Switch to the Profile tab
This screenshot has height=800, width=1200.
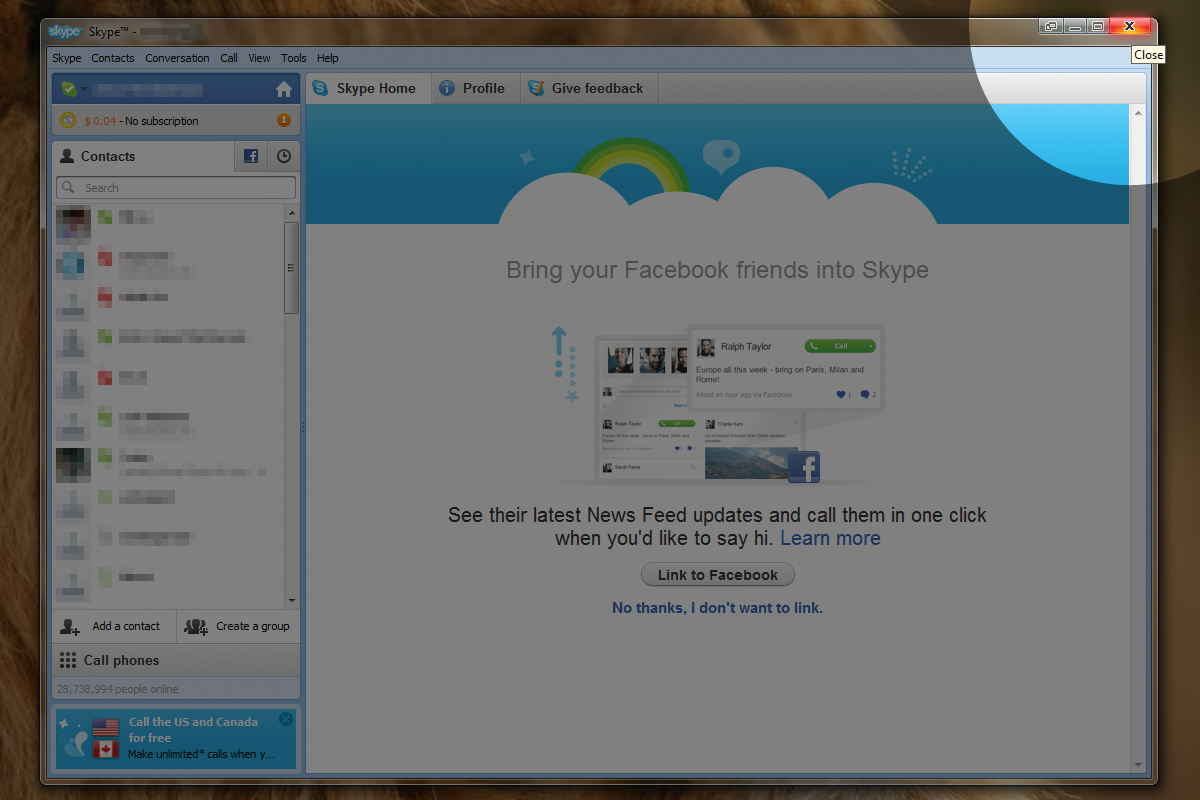(474, 88)
